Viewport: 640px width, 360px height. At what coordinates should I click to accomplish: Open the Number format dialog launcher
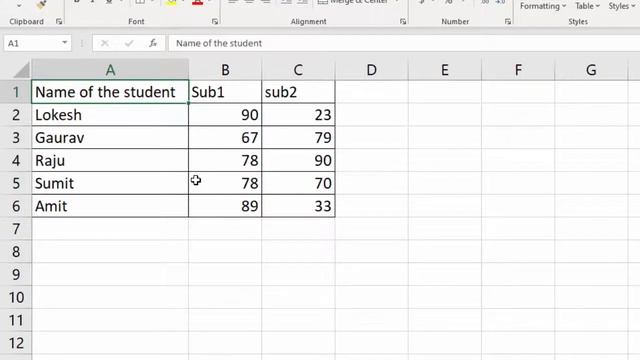tap(508, 22)
